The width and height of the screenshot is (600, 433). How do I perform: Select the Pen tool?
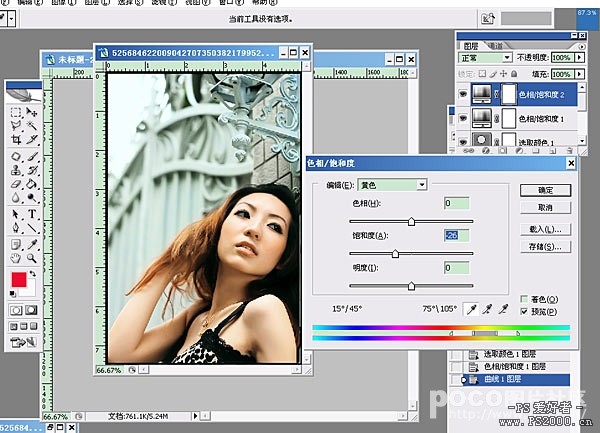[16, 228]
